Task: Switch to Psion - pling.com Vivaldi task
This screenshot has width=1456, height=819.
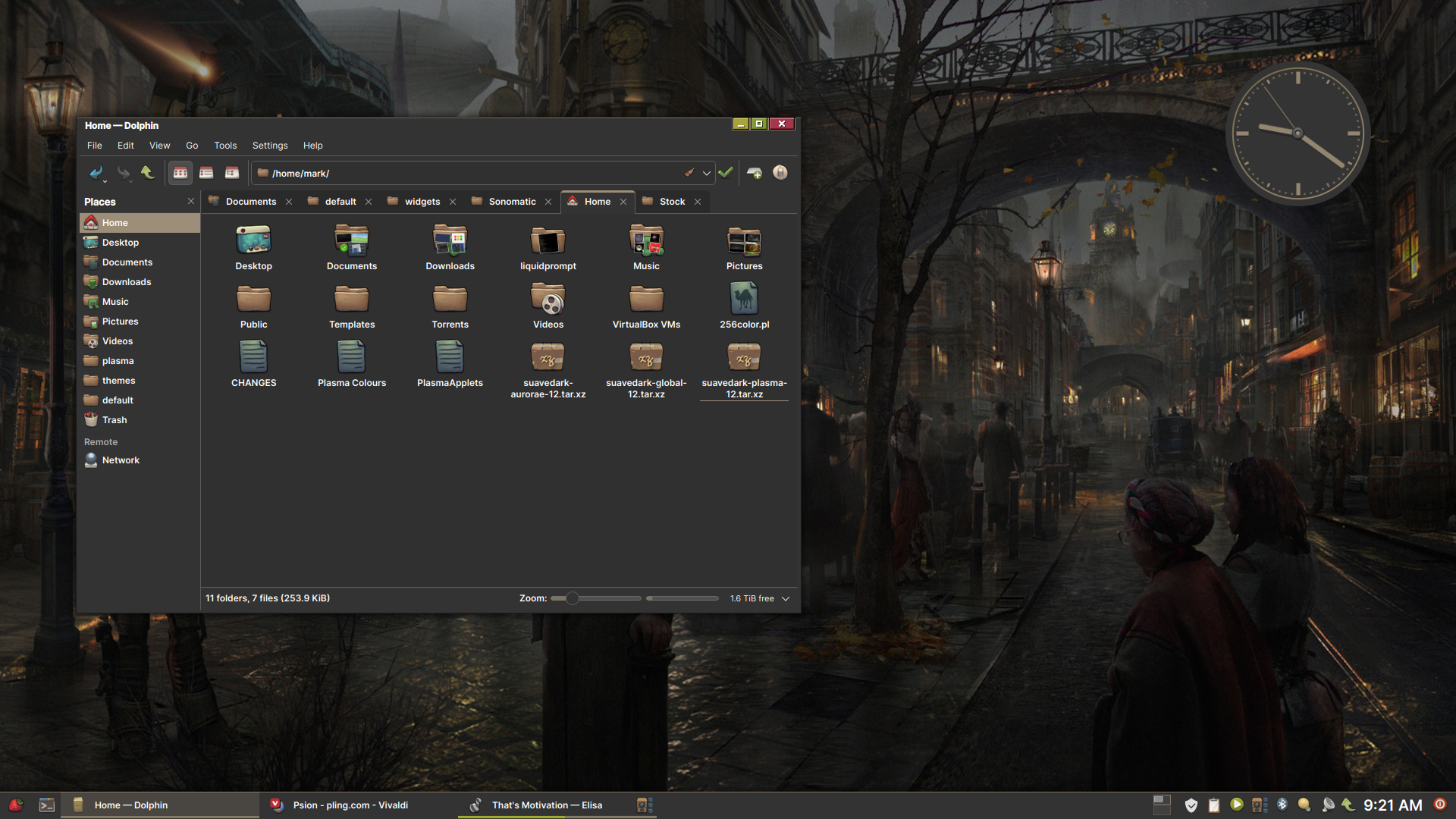Action: (x=358, y=805)
